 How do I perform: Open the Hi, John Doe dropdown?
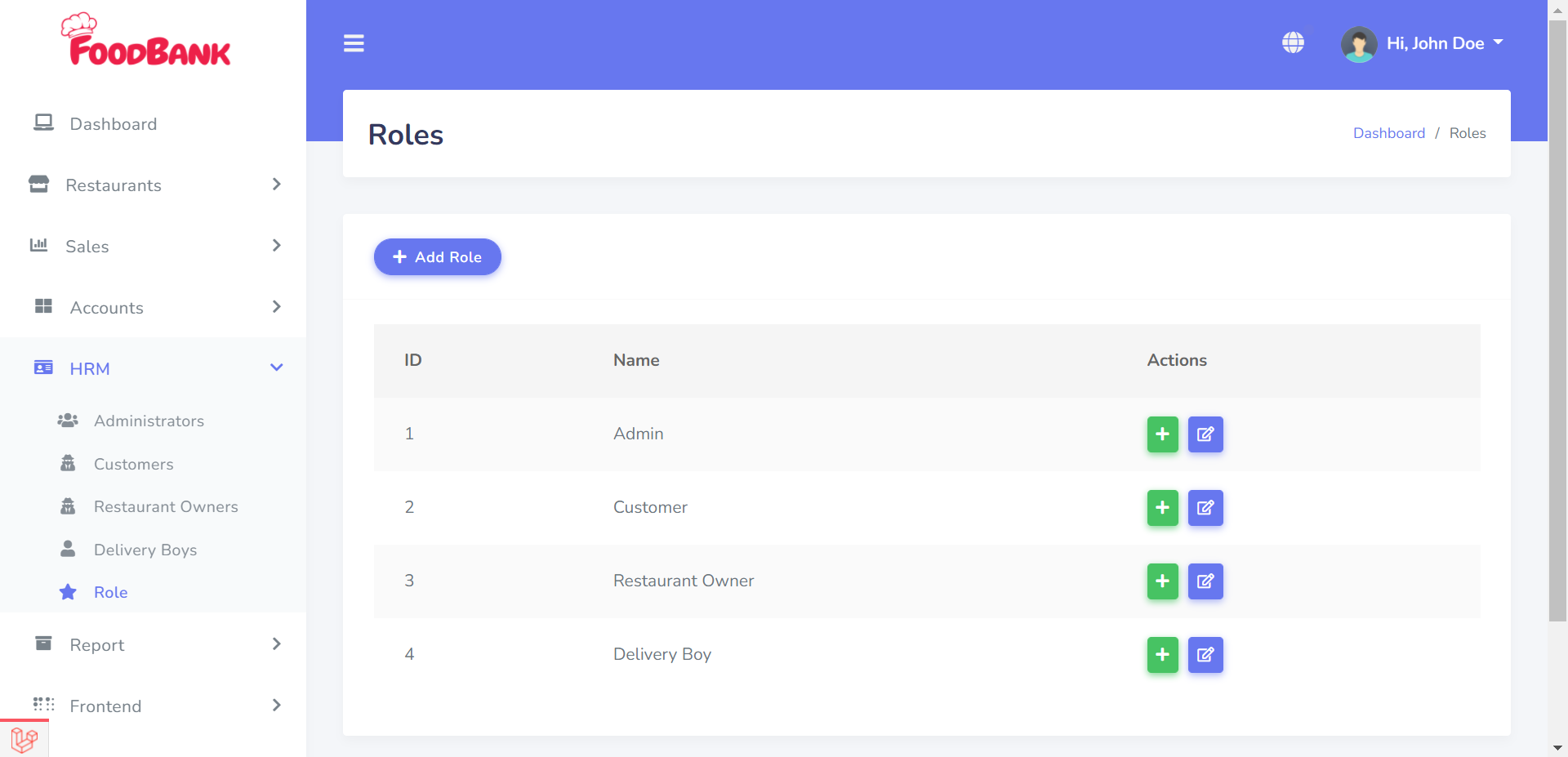tap(1445, 43)
